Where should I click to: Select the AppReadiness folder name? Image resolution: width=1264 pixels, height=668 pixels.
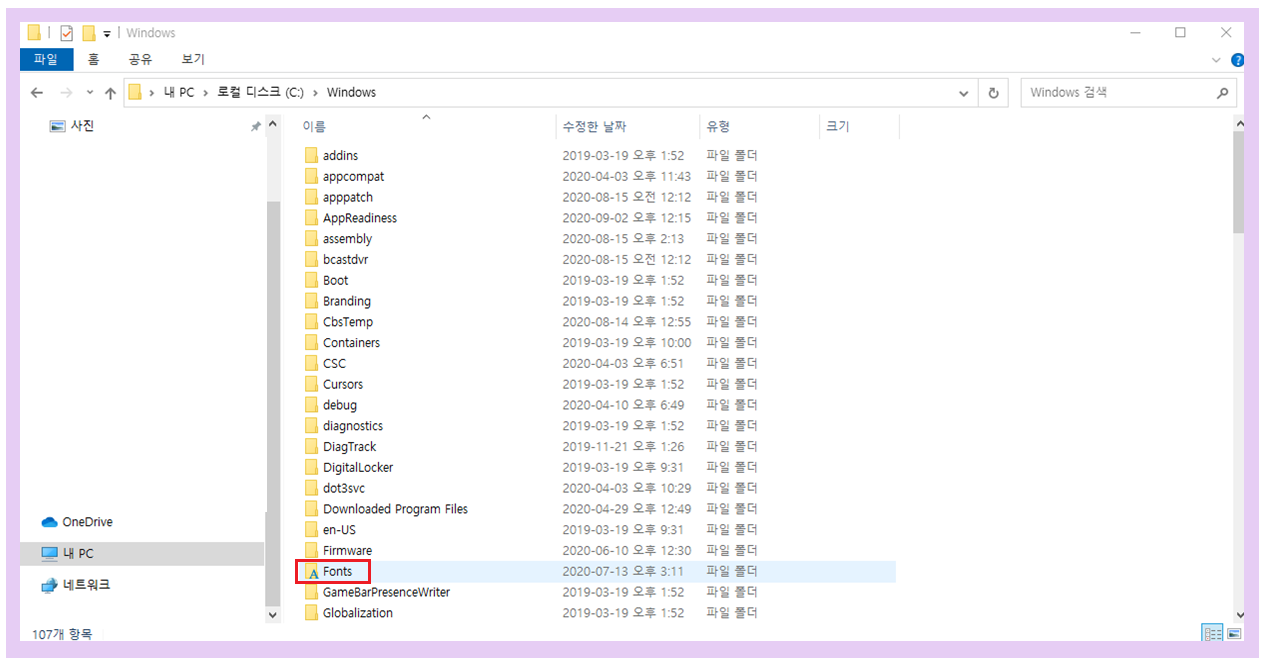click(x=360, y=218)
